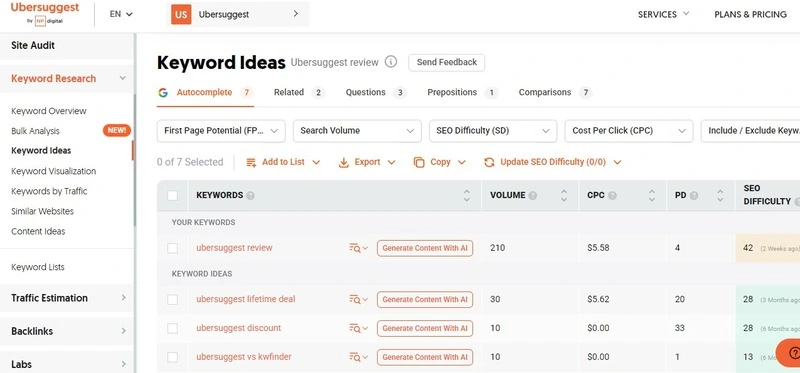Open the EN language dropdown
800x373 pixels.
tap(121, 14)
